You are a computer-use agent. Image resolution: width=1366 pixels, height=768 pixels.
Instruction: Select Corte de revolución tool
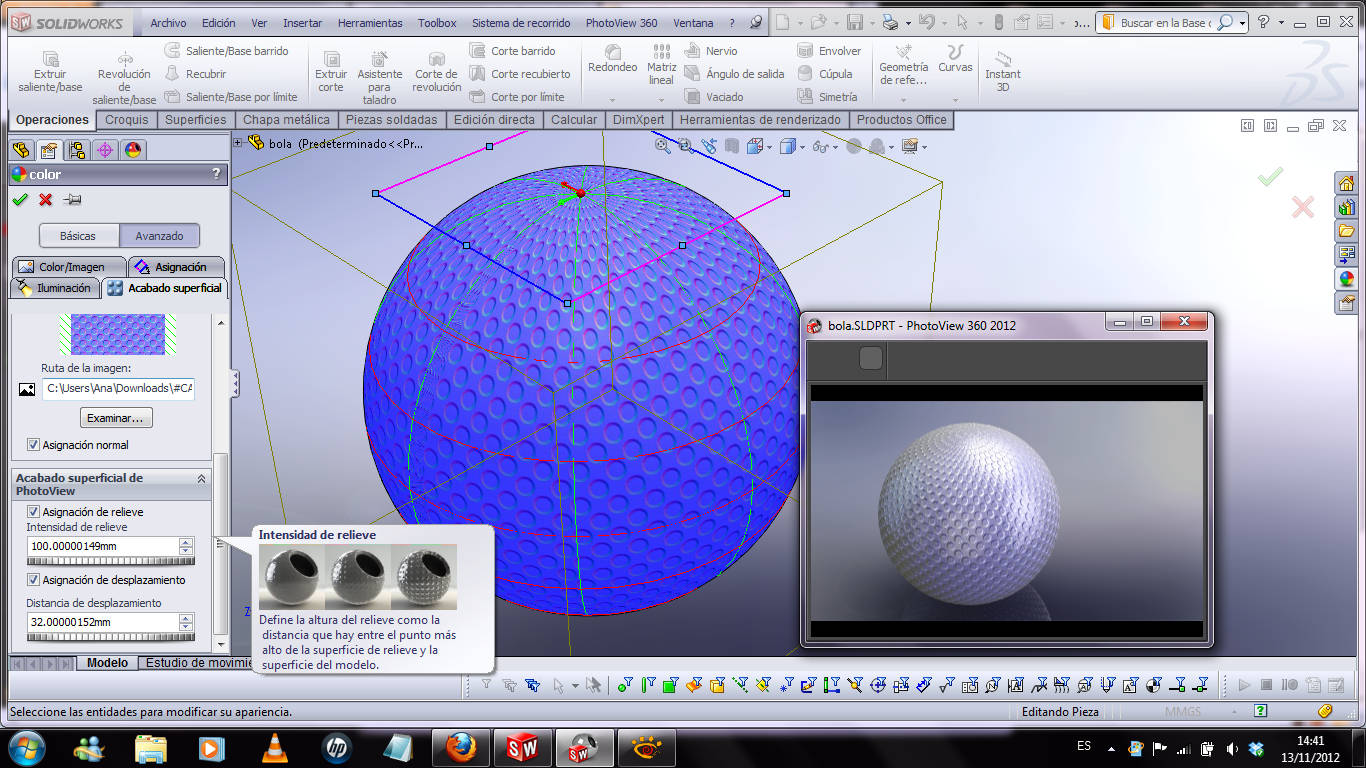[x=437, y=72]
